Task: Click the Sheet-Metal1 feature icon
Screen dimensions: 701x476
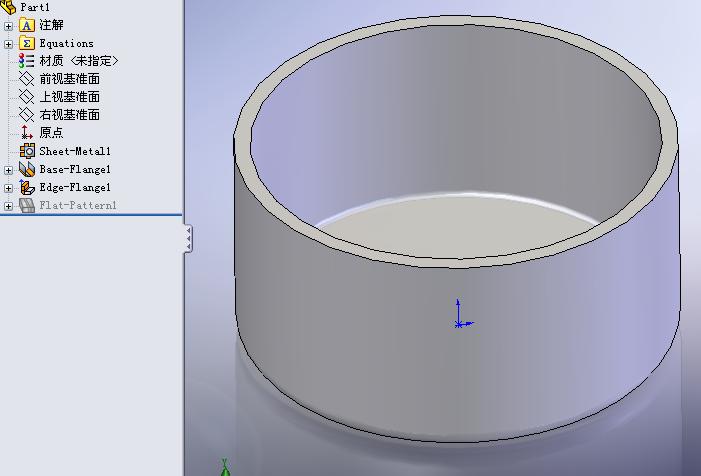Action: point(27,151)
